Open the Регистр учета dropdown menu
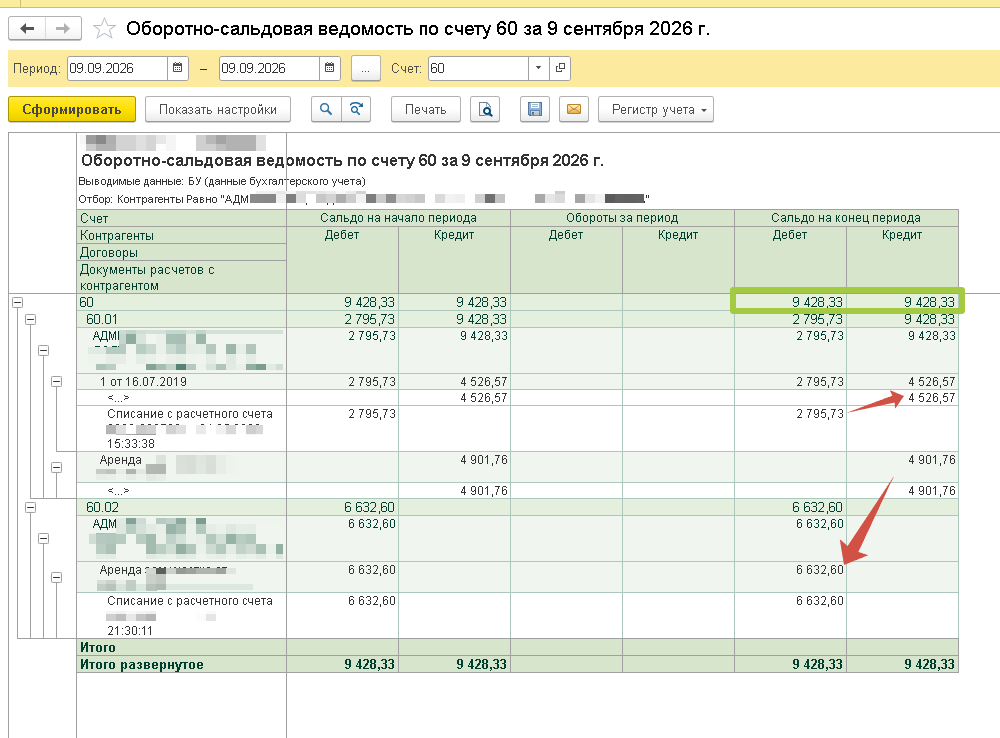The image size is (1000, 738). [656, 110]
